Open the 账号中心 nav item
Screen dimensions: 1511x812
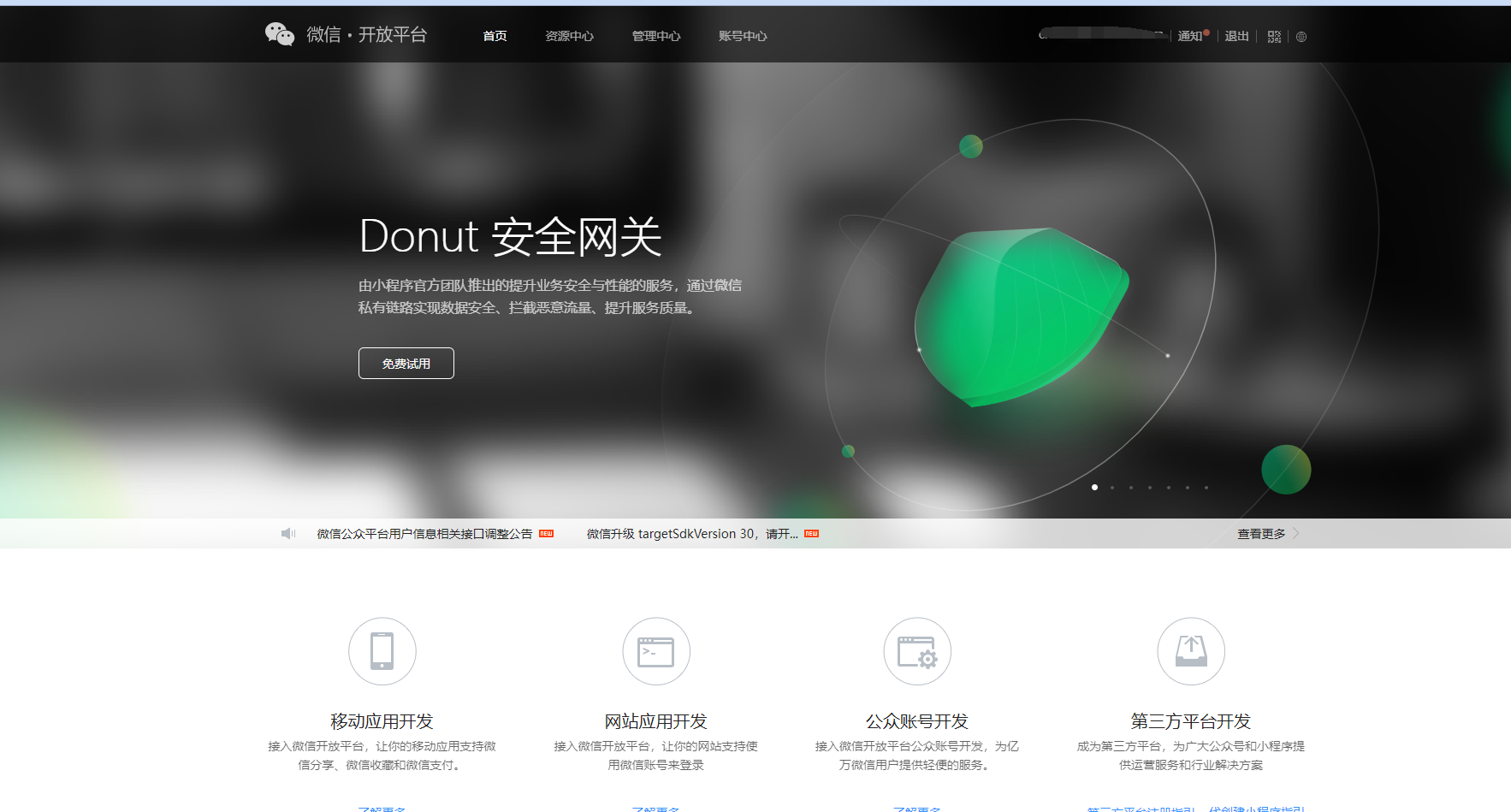point(743,36)
